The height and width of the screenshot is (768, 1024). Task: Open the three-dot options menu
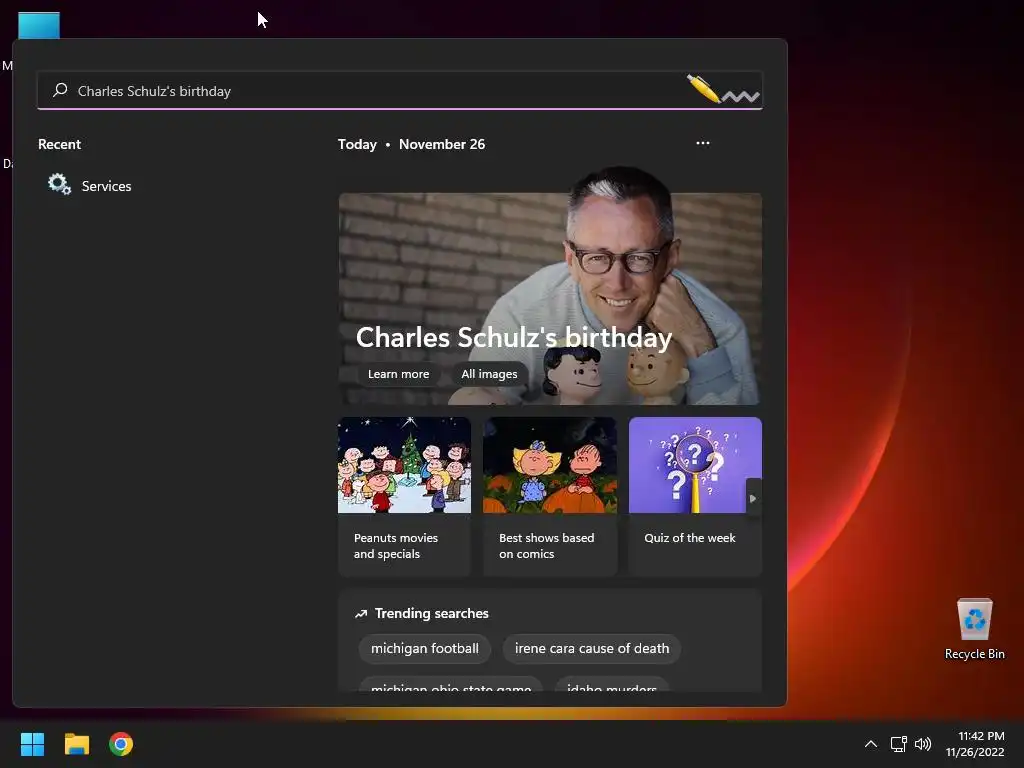(x=703, y=143)
